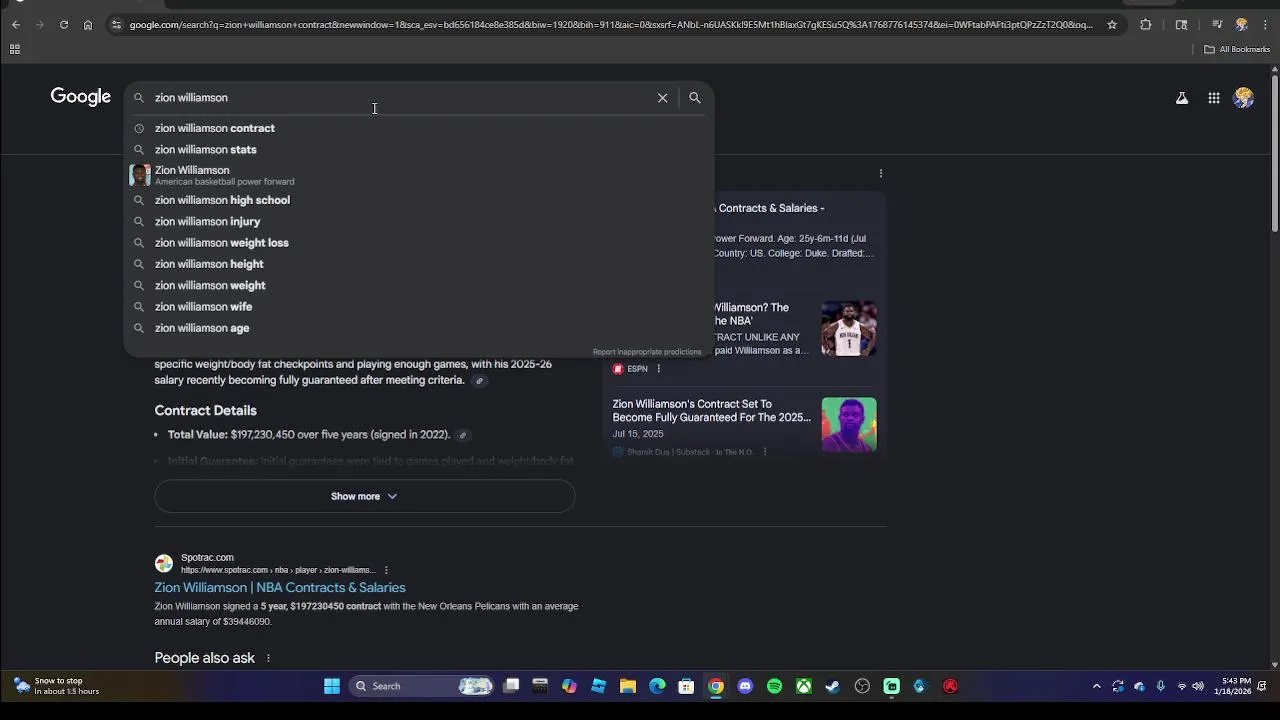Open Zion Williamson NBA Contracts & Salaries link

pos(280,588)
